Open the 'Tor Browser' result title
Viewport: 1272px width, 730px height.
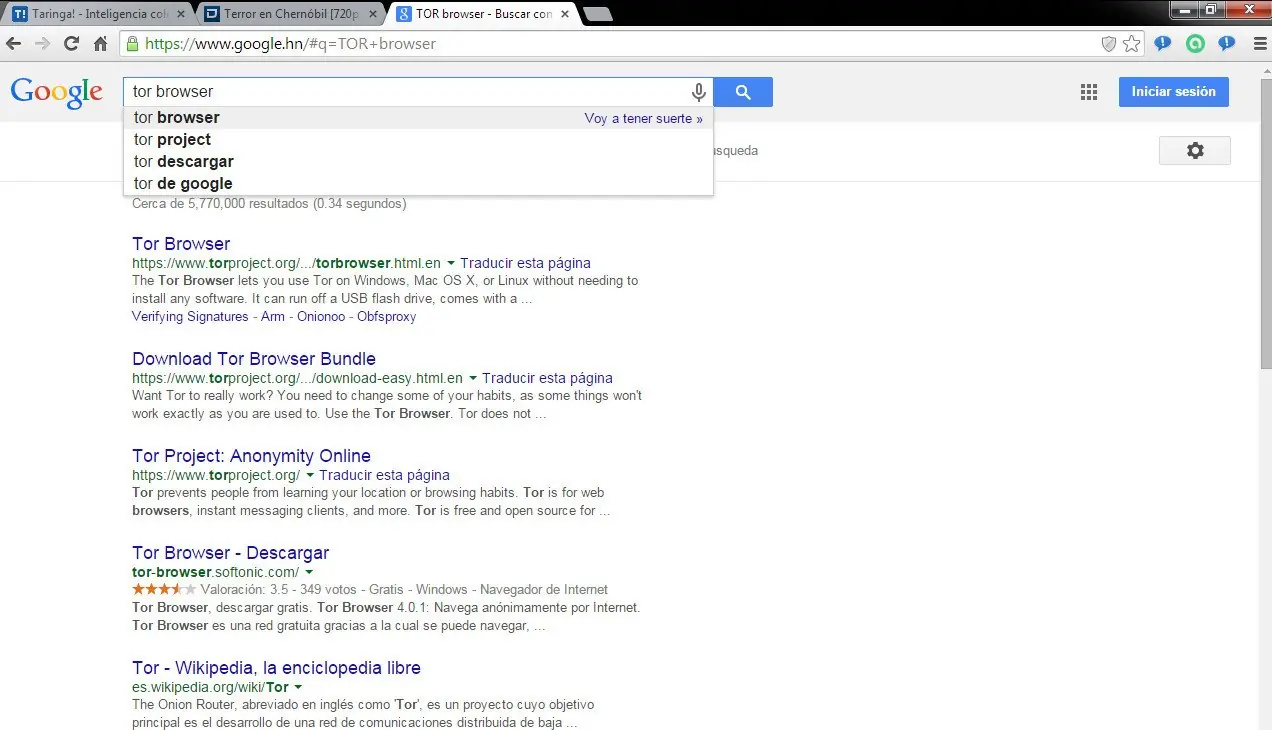pos(181,244)
